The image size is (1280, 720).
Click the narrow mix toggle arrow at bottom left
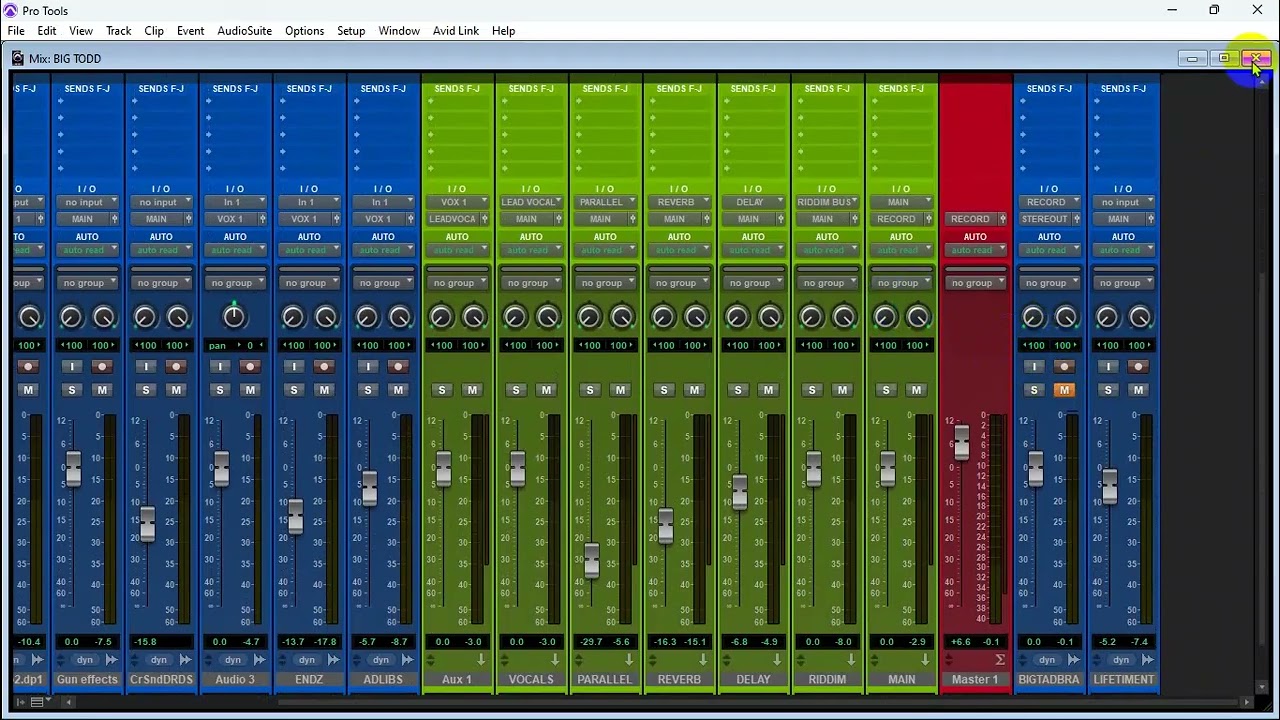tap(20, 702)
